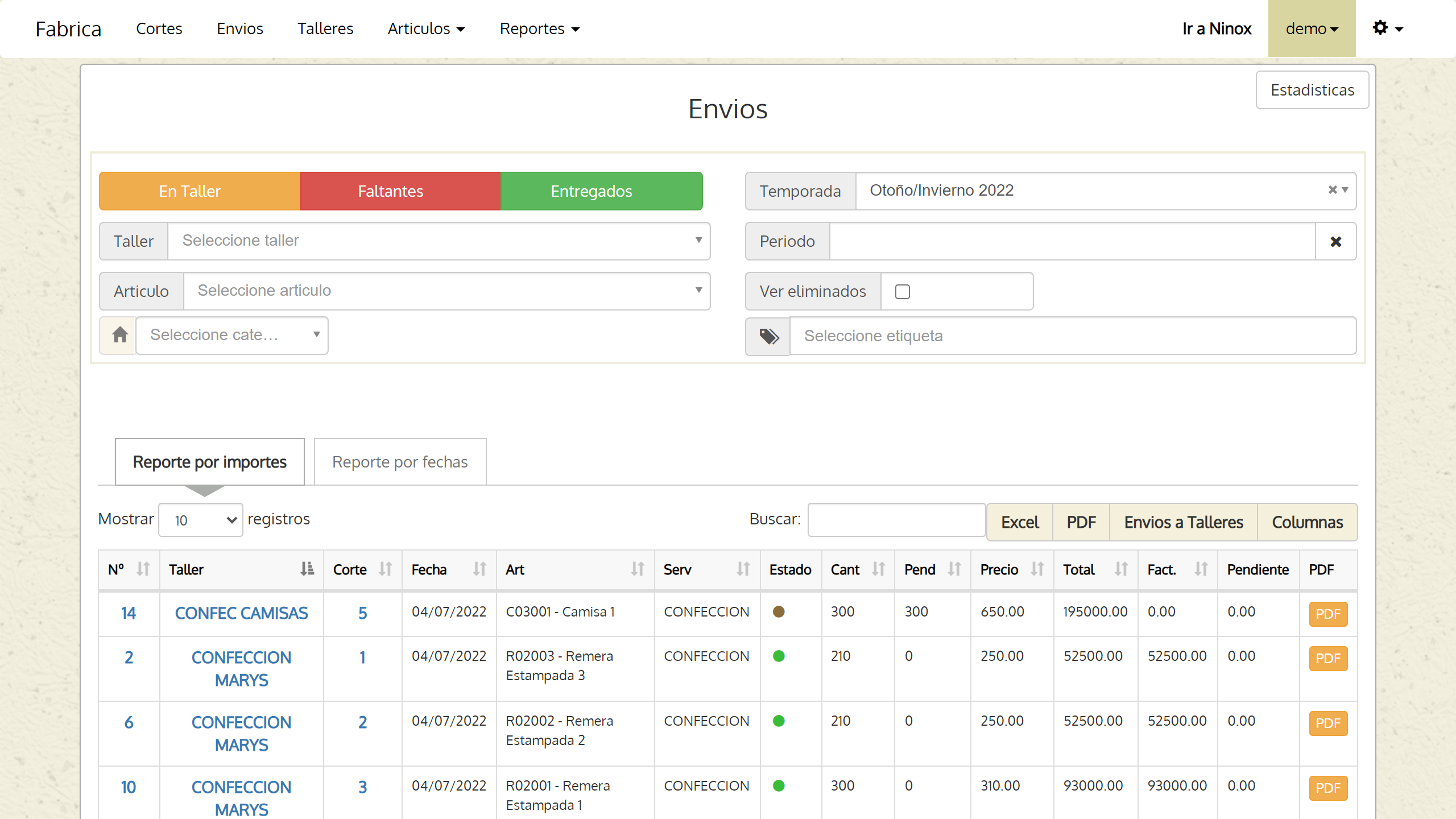Open corte 5 link
Image resolution: width=1456 pixels, height=819 pixels.
363,613
